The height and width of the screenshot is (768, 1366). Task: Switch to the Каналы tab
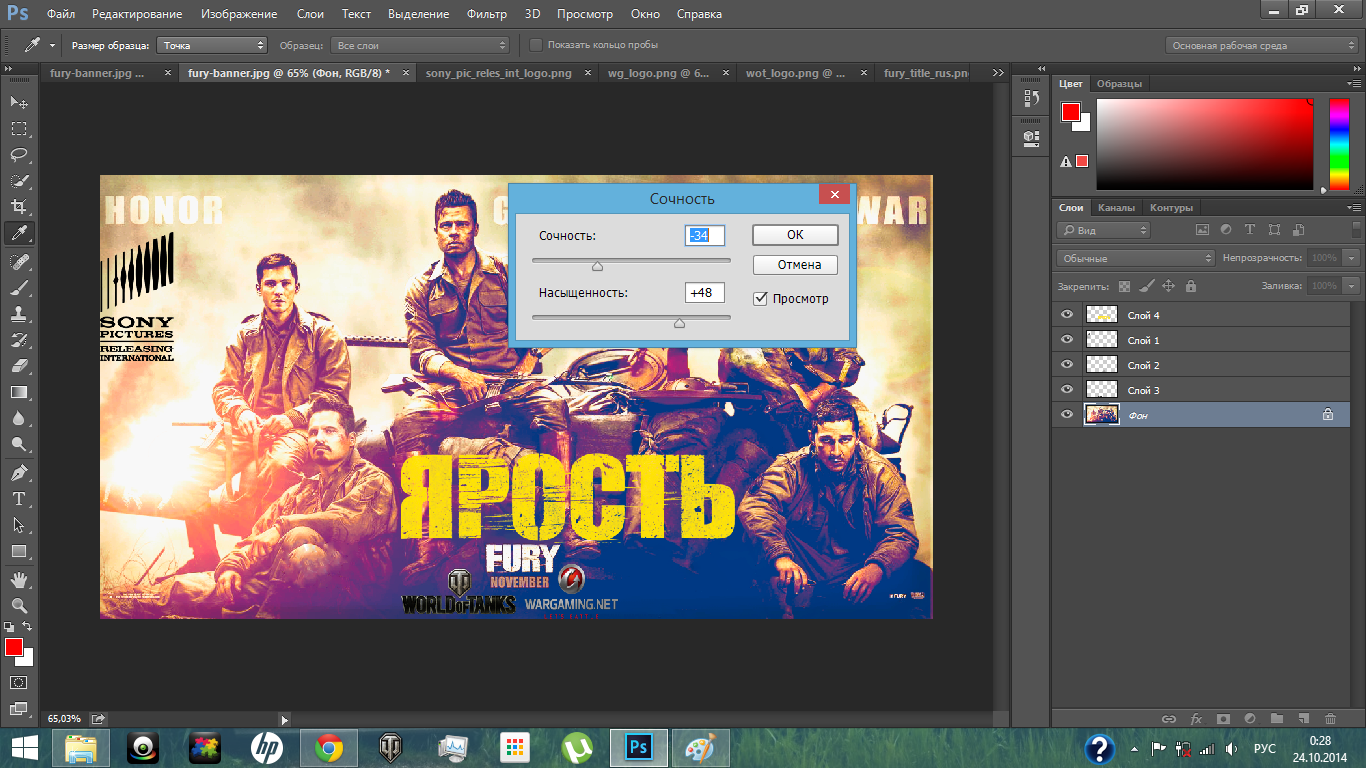(1116, 208)
